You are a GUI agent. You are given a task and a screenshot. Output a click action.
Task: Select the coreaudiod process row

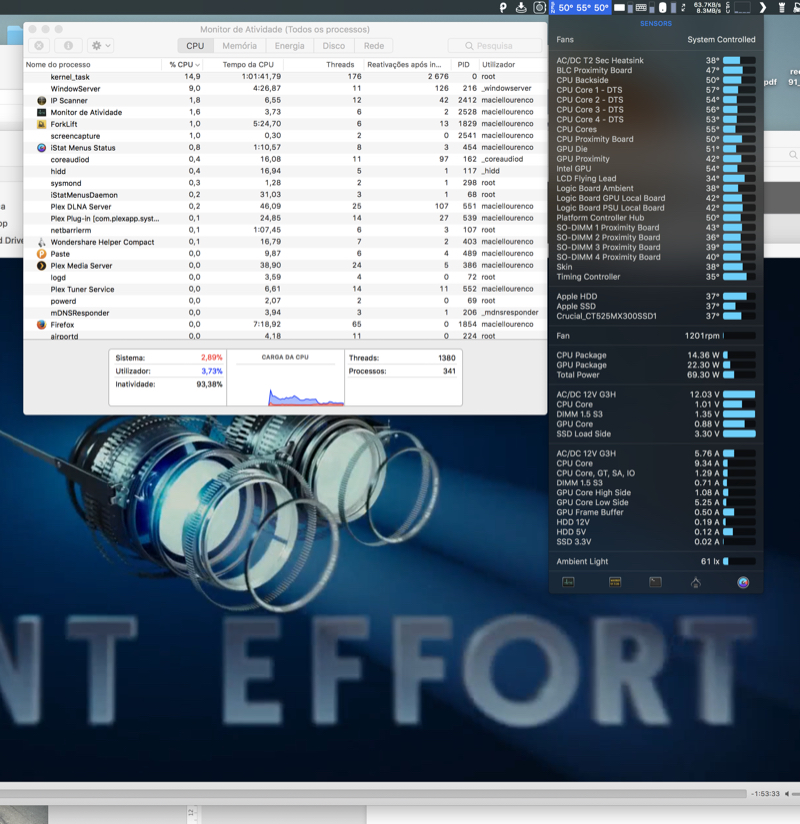285,159
